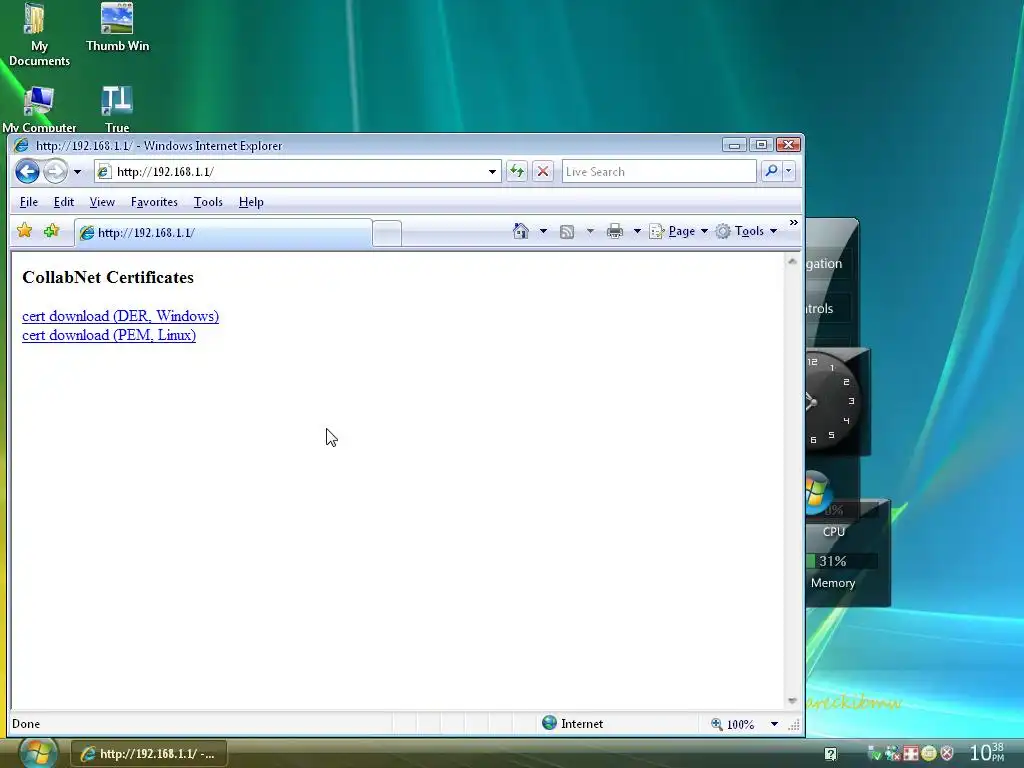Open the View menu
This screenshot has width=1024, height=768.
coord(102,202)
